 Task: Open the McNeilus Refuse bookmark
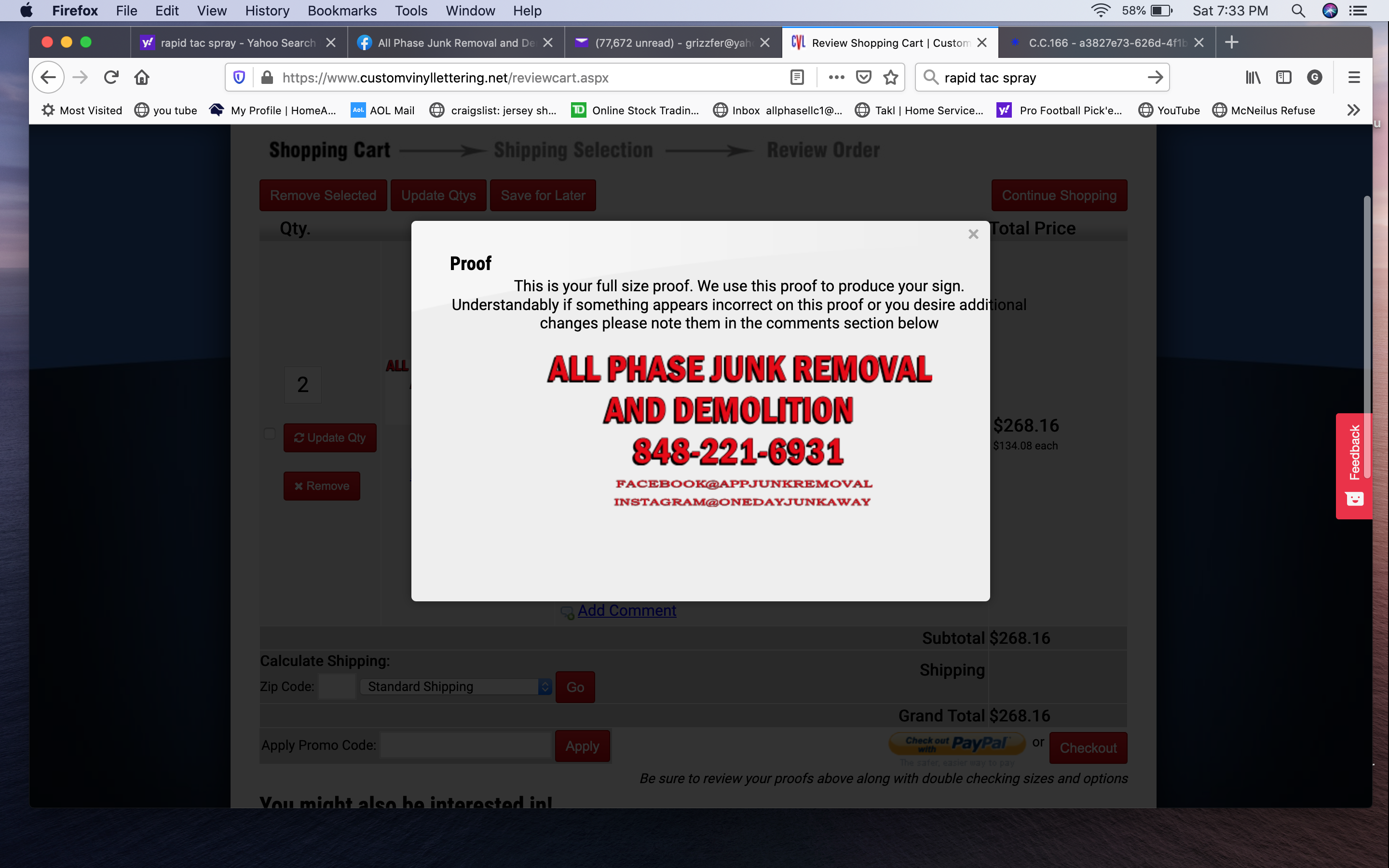point(1263,110)
